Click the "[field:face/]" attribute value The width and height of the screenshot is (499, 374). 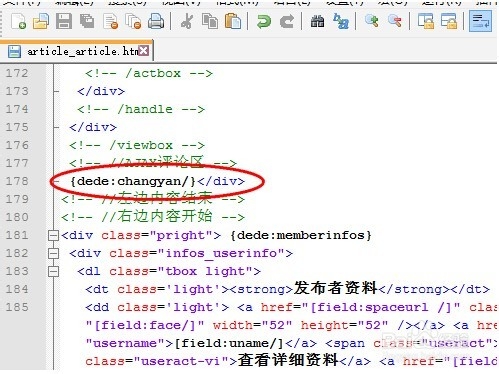145,325
